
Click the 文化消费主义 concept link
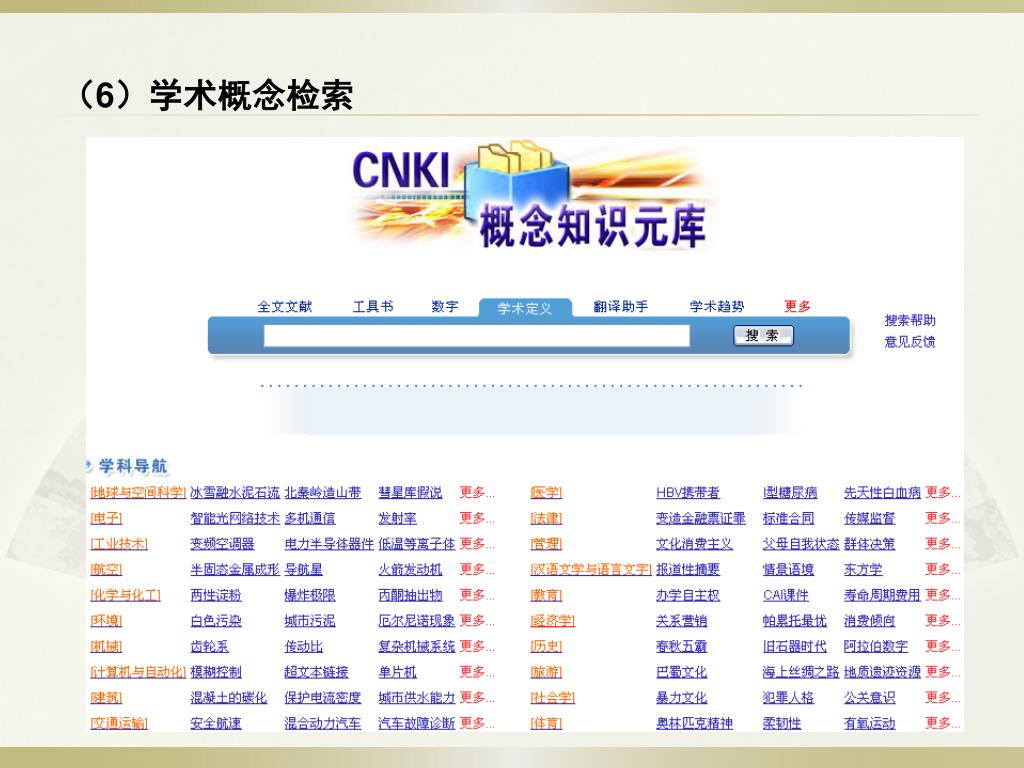click(x=694, y=544)
